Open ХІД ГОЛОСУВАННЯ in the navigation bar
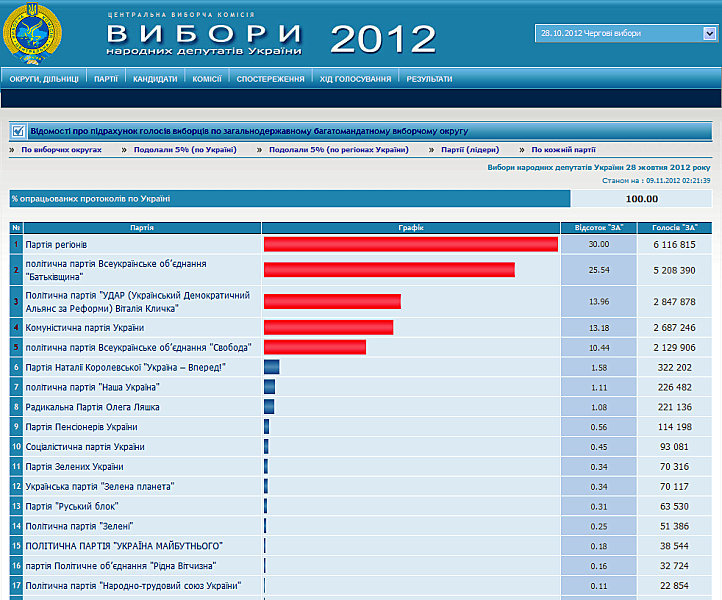The width and height of the screenshot is (722, 600). tap(355, 79)
